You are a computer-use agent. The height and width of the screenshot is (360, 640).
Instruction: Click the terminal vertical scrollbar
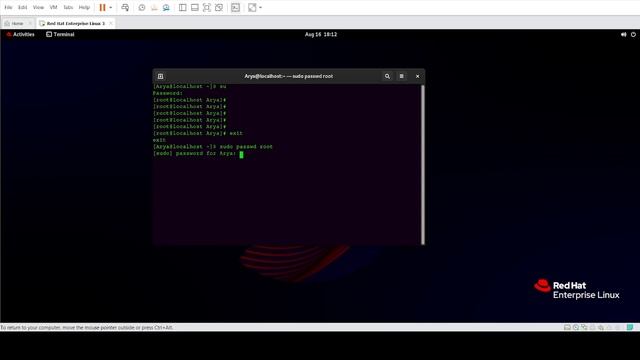pyautogui.click(x=423, y=164)
